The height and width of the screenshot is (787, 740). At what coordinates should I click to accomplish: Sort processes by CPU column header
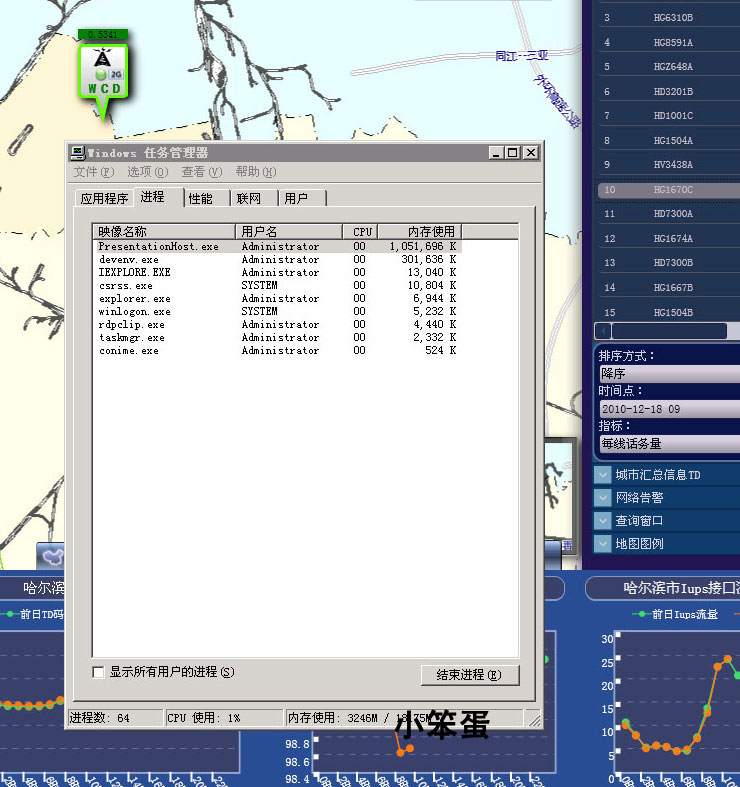coord(360,231)
